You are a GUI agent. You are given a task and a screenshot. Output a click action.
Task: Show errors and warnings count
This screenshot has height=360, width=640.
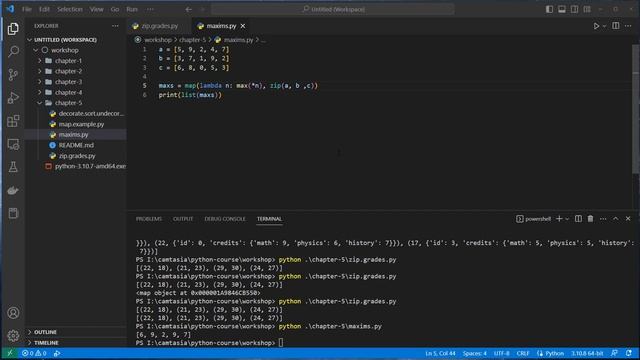[x=34, y=353]
